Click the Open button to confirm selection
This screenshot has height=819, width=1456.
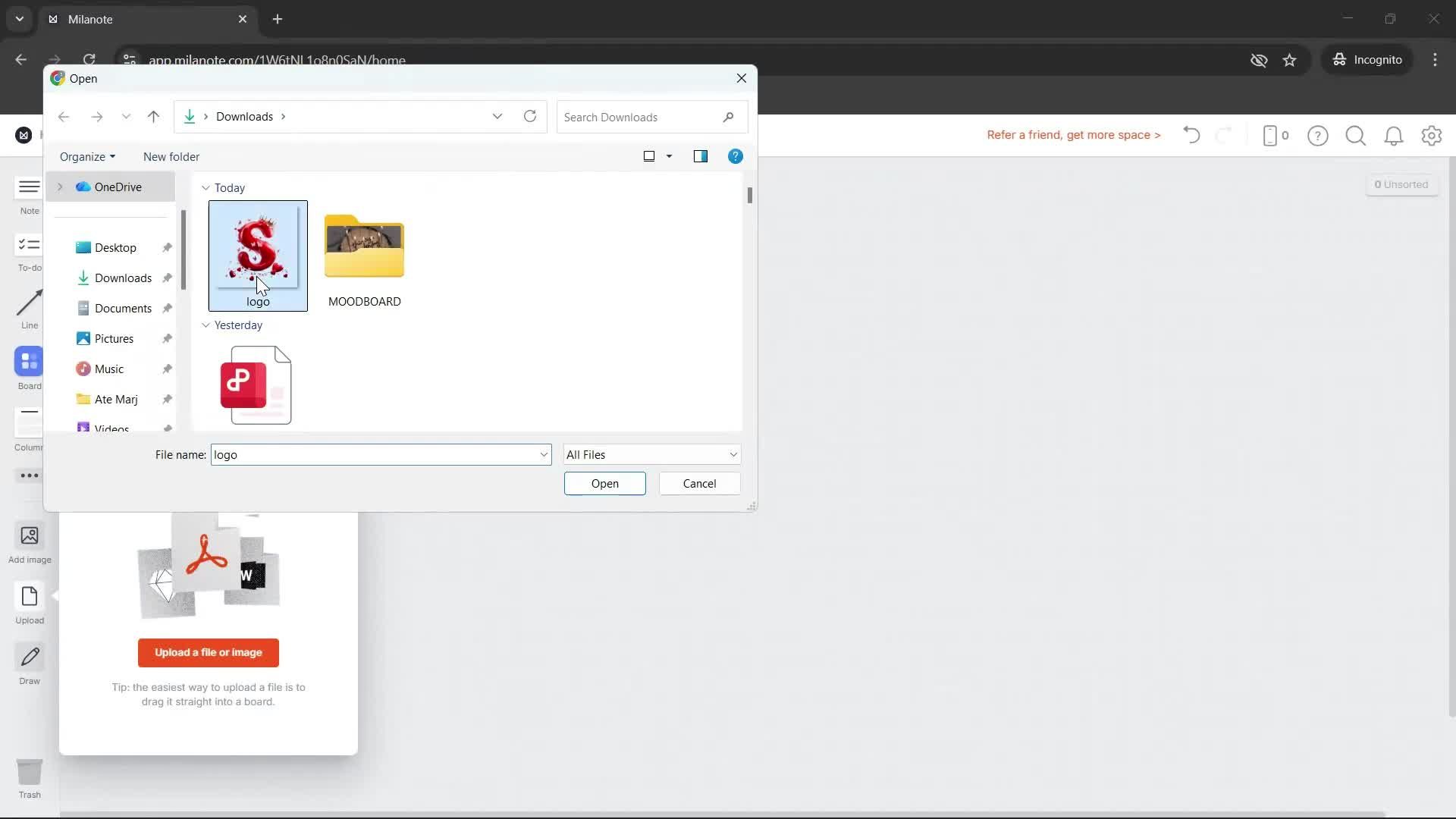pos(604,483)
